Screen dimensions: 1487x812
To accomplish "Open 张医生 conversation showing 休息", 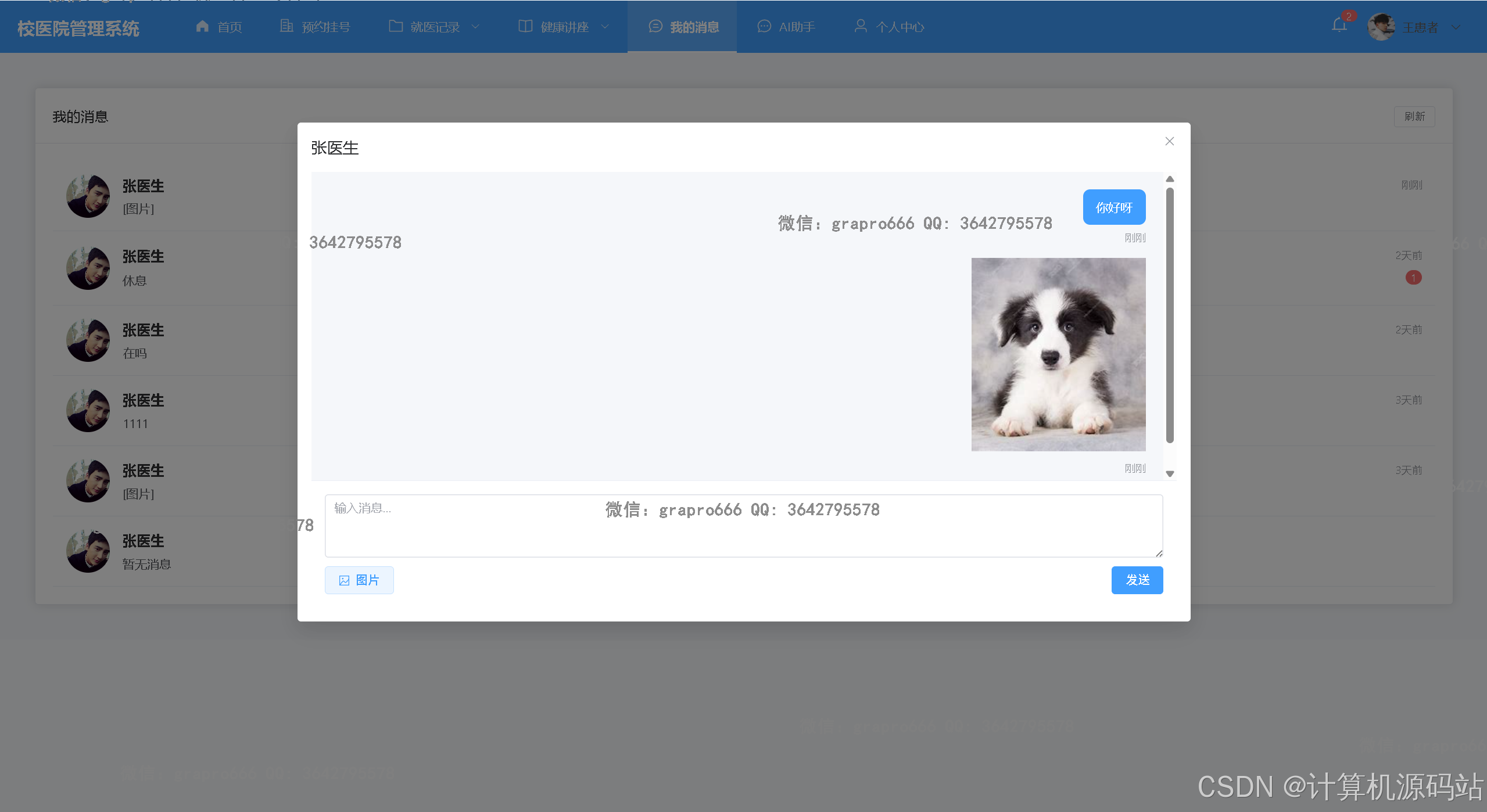I will pyautogui.click(x=744, y=268).
